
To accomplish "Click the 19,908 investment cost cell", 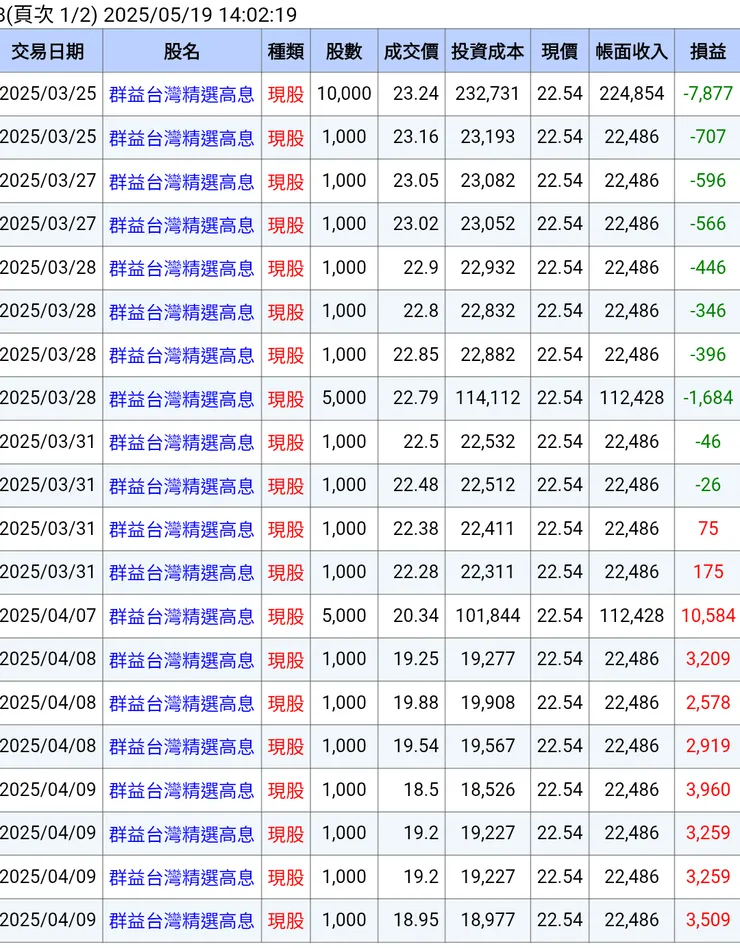I will point(487,703).
